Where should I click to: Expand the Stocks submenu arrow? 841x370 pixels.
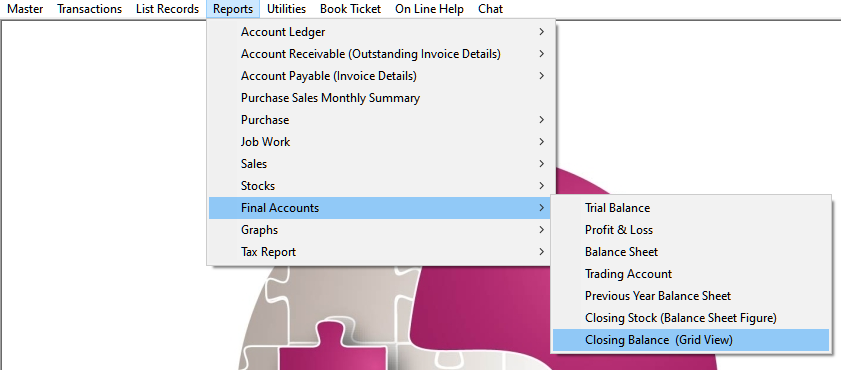pos(541,186)
